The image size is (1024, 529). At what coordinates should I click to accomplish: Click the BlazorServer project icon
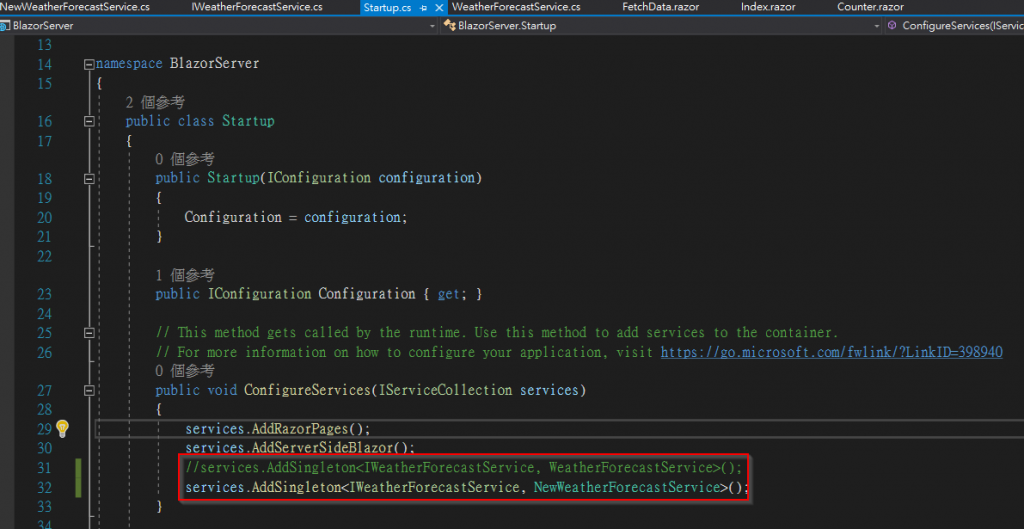[5, 25]
